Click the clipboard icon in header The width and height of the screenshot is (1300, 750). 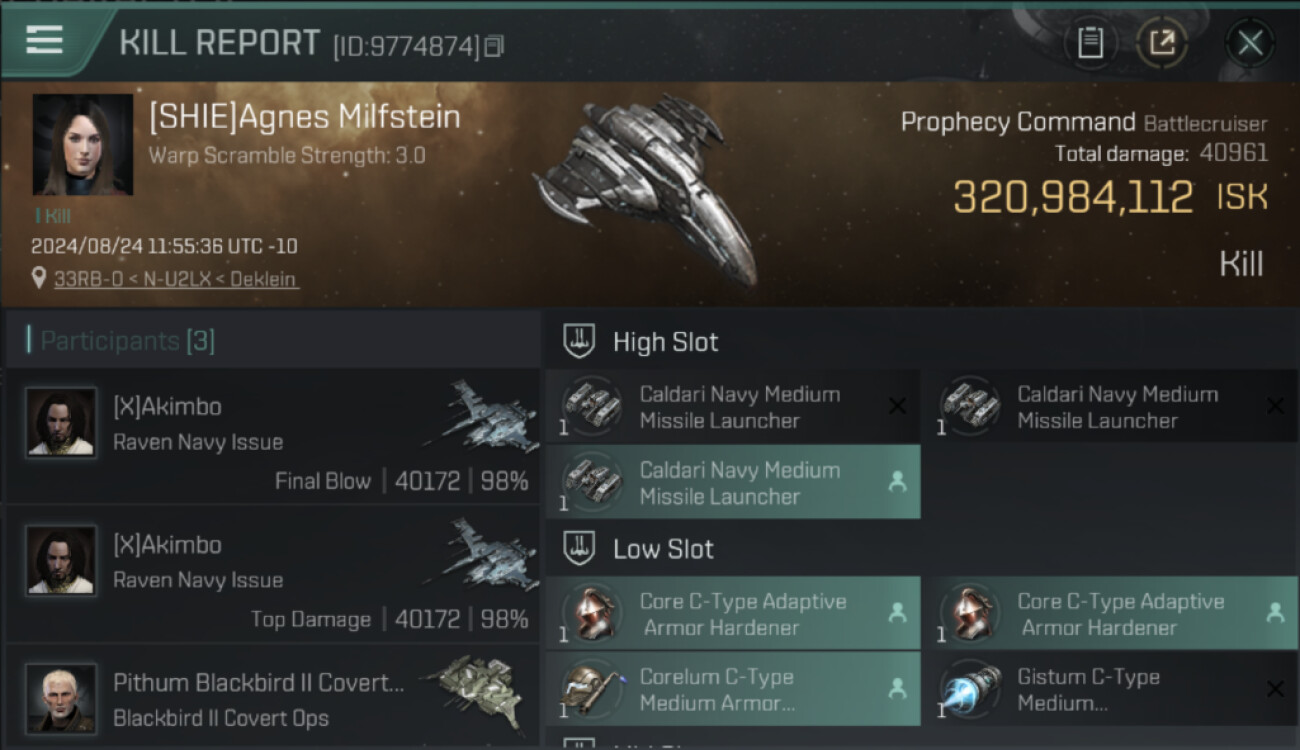[x=1090, y=43]
